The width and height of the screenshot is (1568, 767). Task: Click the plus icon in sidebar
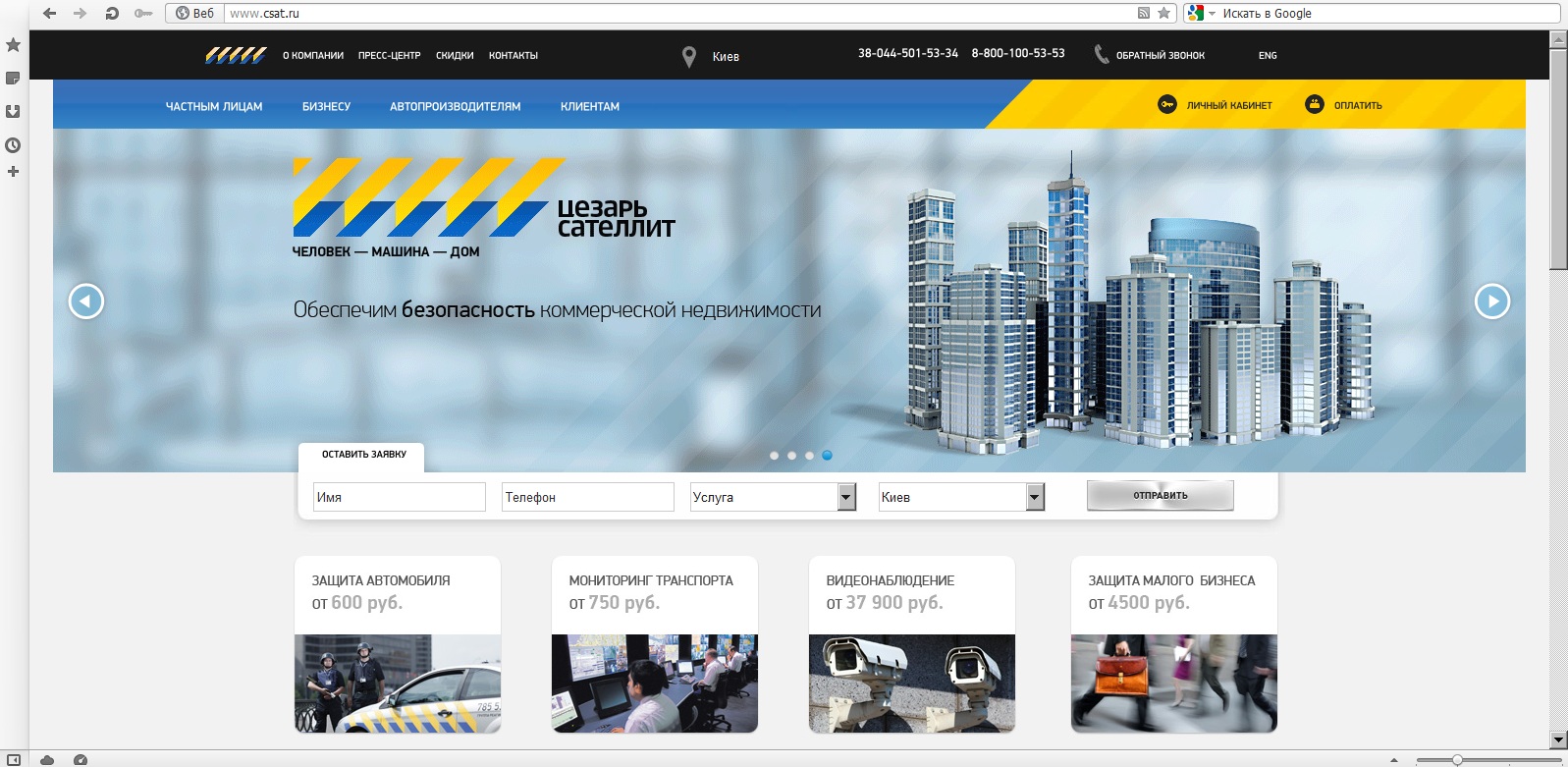point(13,172)
